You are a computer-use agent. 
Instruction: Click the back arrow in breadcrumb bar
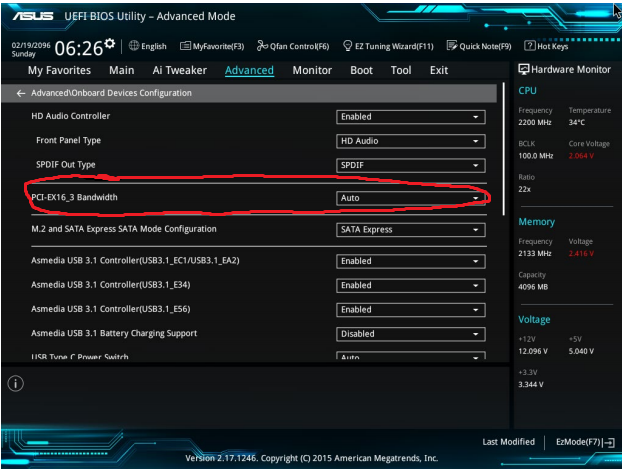point(21,93)
